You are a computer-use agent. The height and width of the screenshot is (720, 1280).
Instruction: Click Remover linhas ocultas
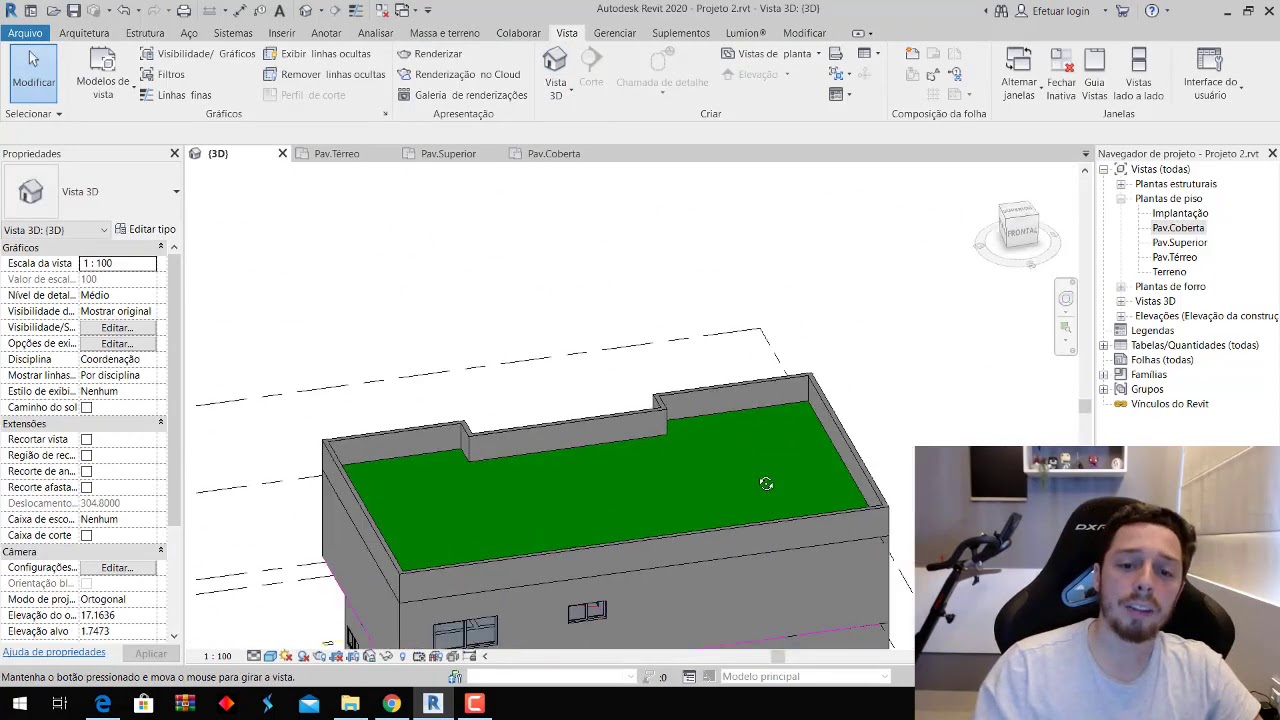(324, 74)
